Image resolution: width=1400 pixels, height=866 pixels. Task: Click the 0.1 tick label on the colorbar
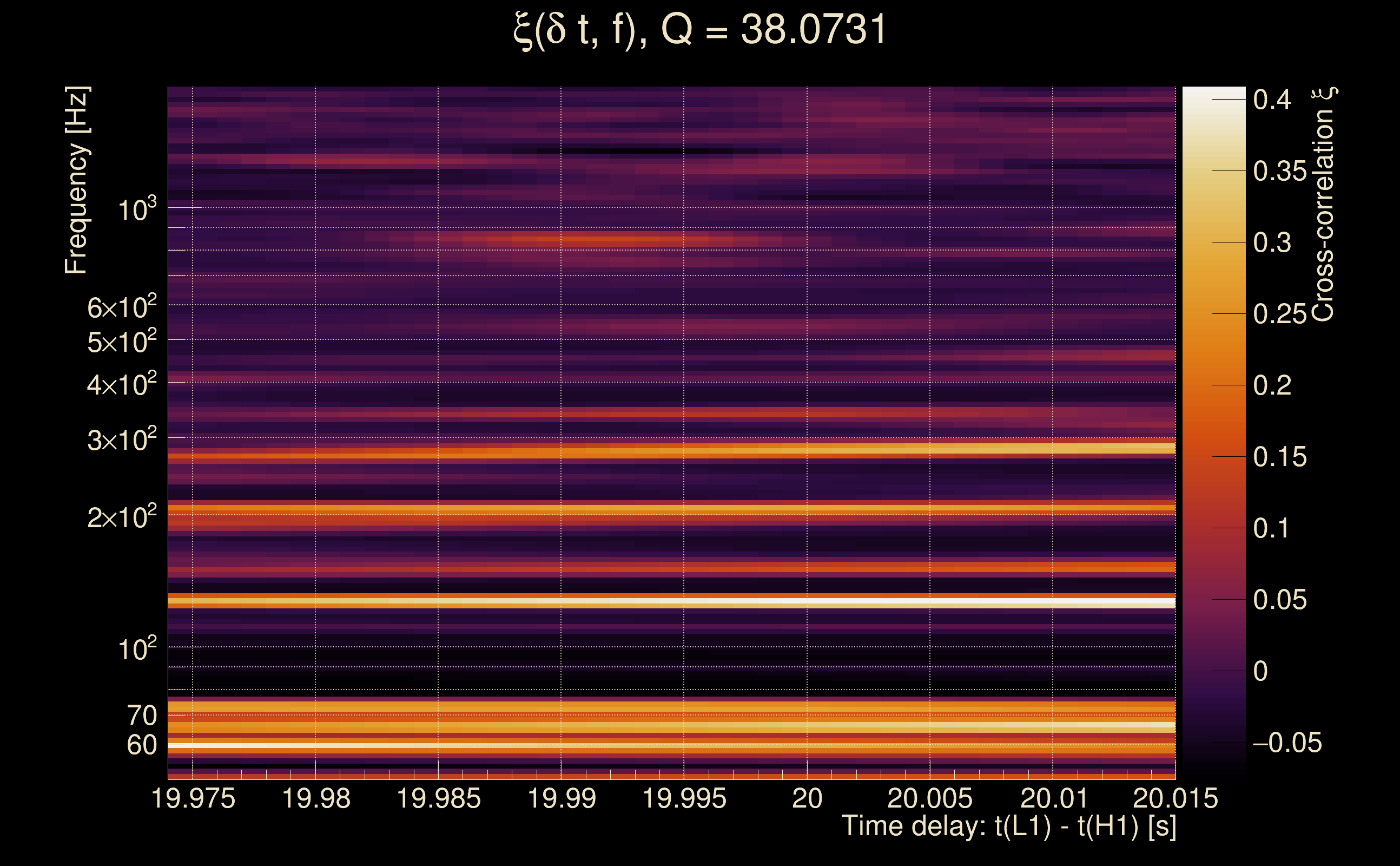point(1272,529)
